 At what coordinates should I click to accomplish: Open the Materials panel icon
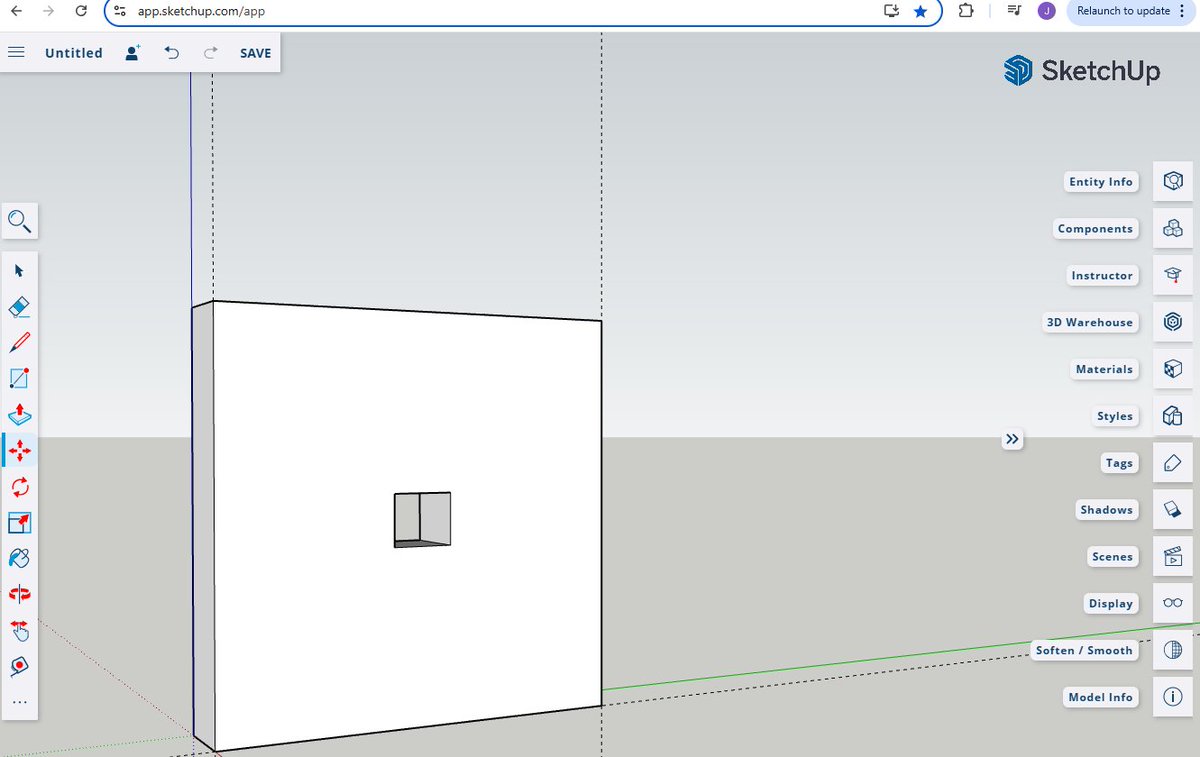pos(1173,369)
